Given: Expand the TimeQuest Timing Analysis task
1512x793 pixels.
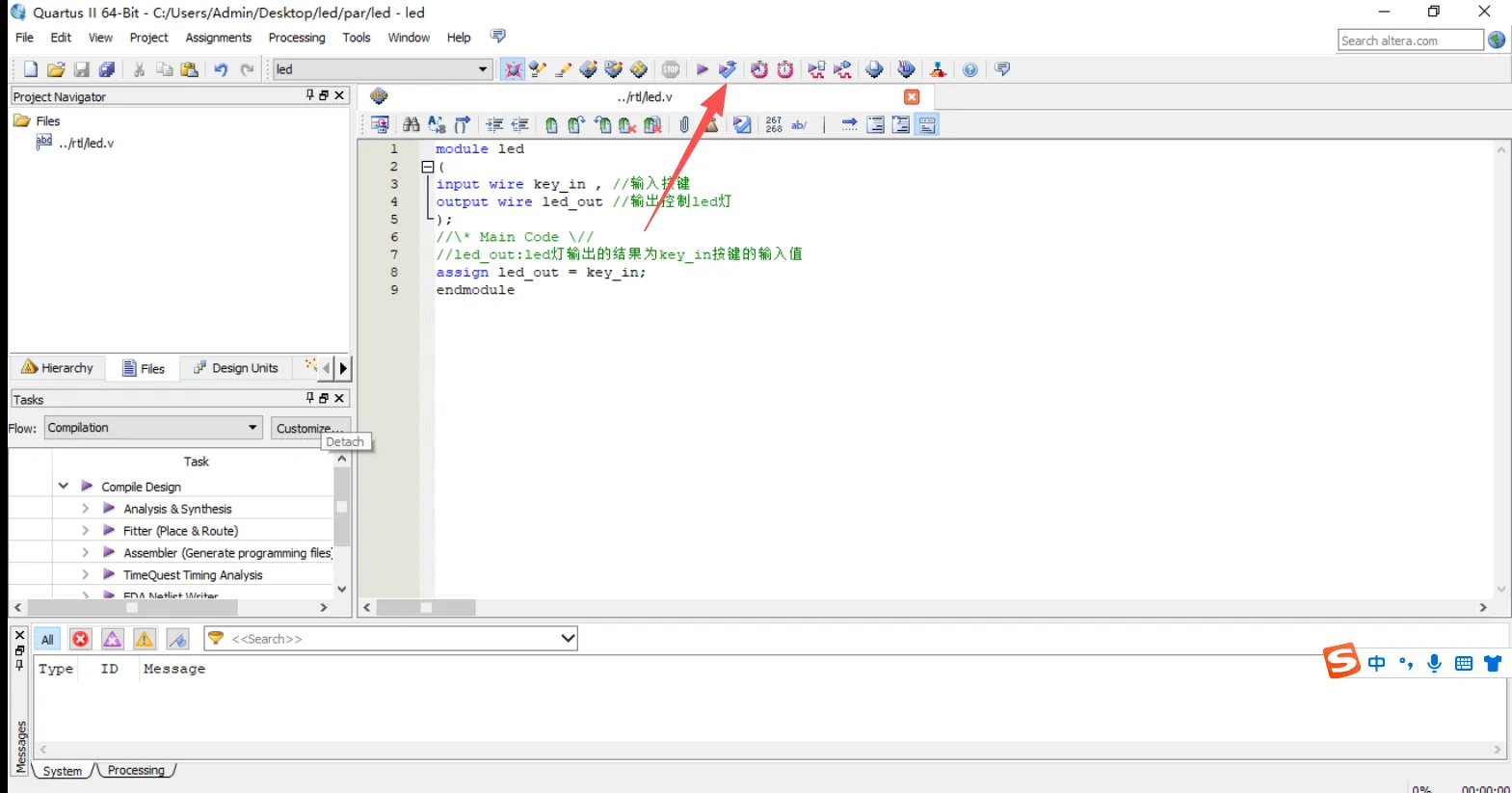Looking at the screenshot, I should click(85, 574).
